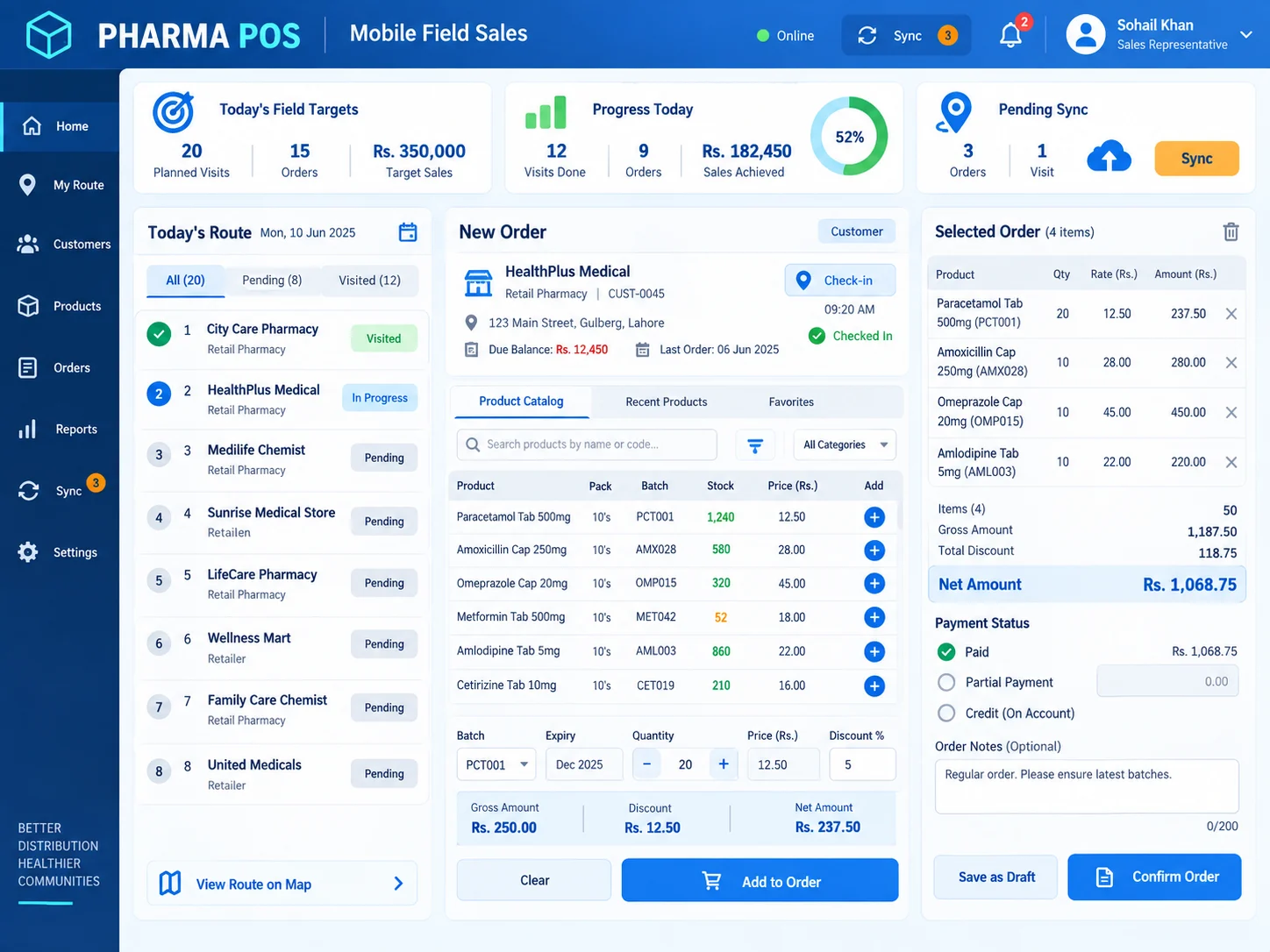Click the Clear button

534,880
